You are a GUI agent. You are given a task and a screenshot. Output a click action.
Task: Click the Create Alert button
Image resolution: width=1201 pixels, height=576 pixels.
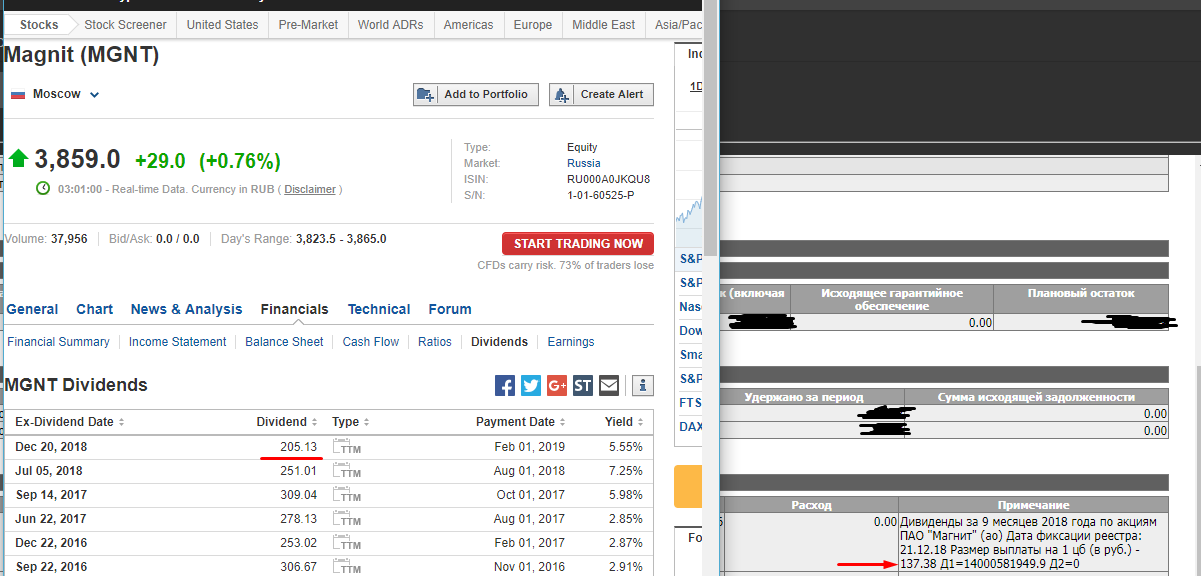pyautogui.click(x=601, y=94)
